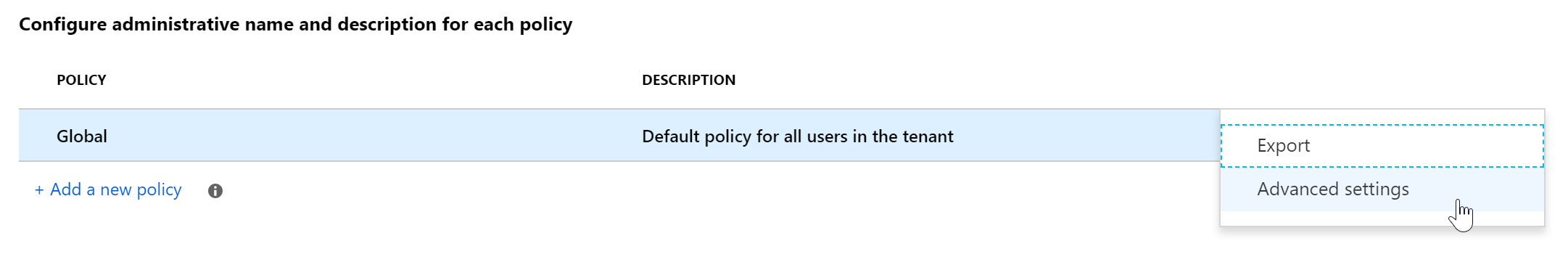Screen dimensions: 1568x278
Task: Open Advanced settings from the context menu
Action: tap(1382, 189)
